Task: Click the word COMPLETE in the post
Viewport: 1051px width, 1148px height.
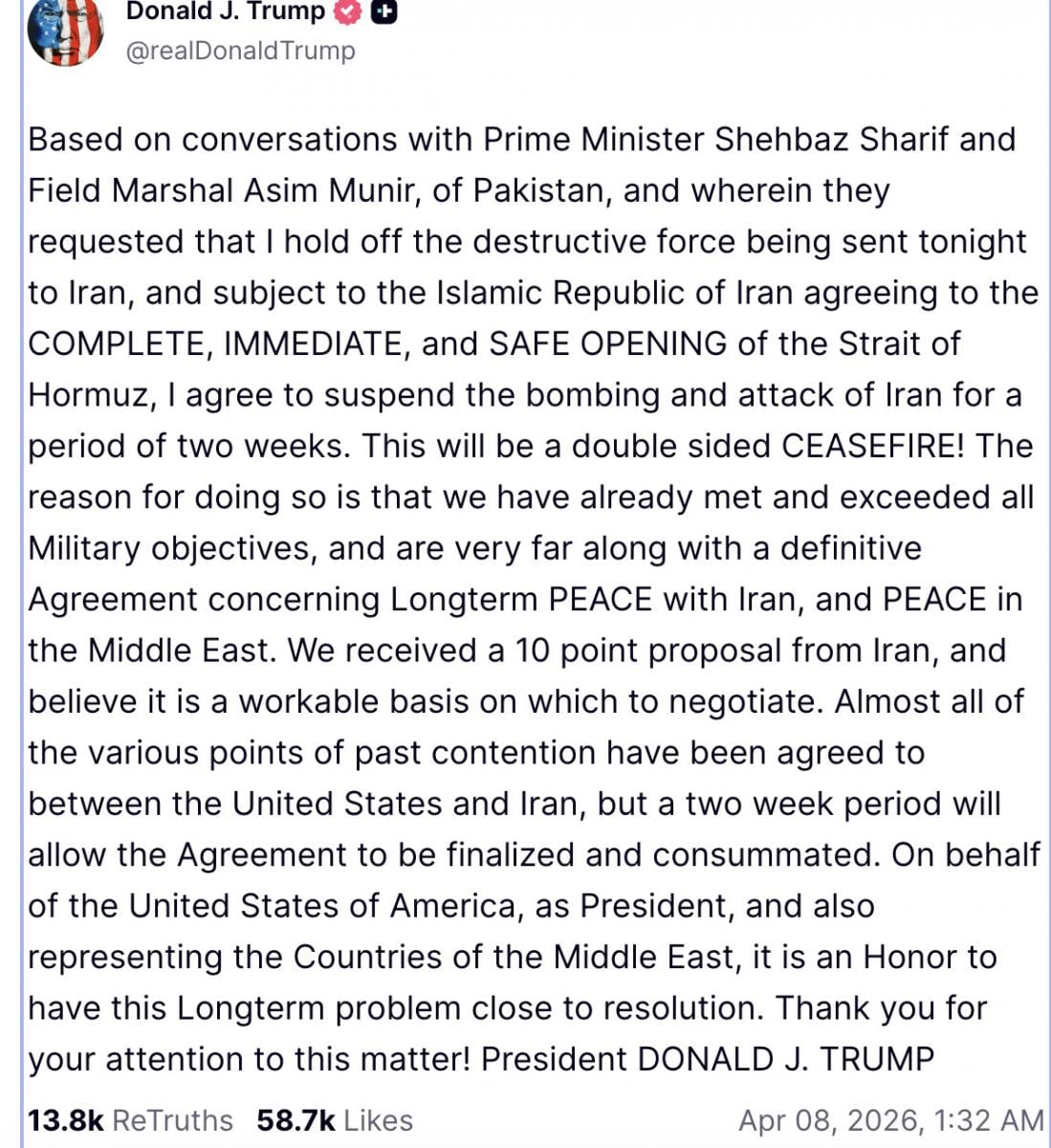Action: pos(117,343)
